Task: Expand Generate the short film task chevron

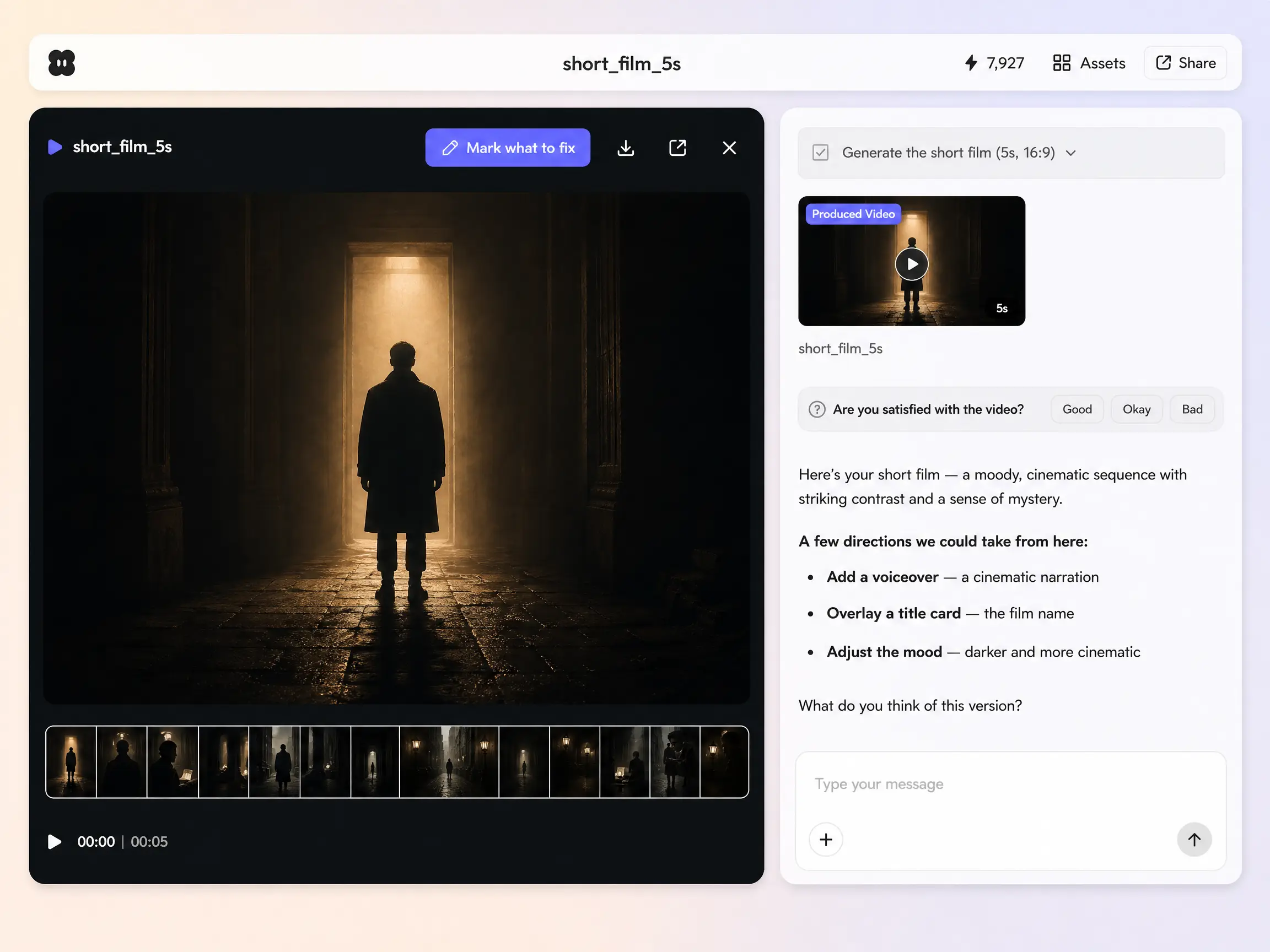Action: [1070, 153]
